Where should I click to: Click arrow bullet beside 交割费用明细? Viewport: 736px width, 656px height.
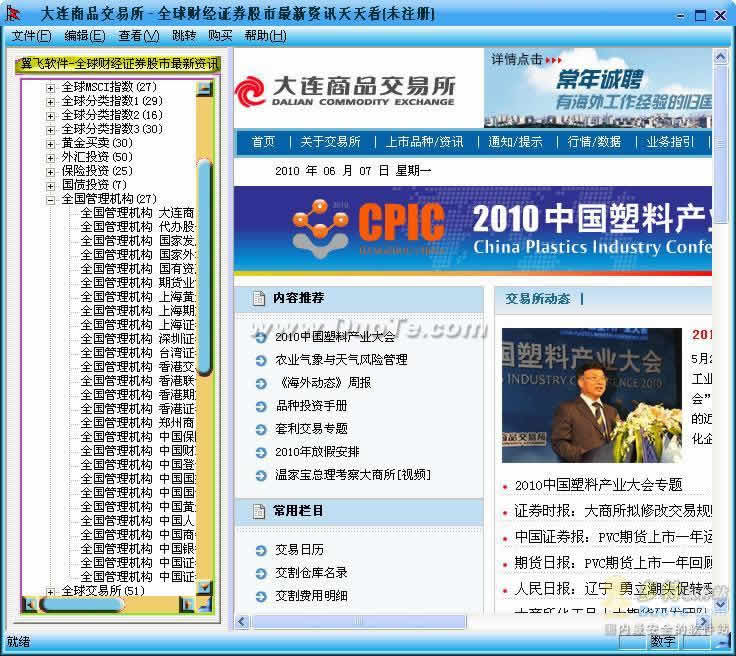coord(261,596)
